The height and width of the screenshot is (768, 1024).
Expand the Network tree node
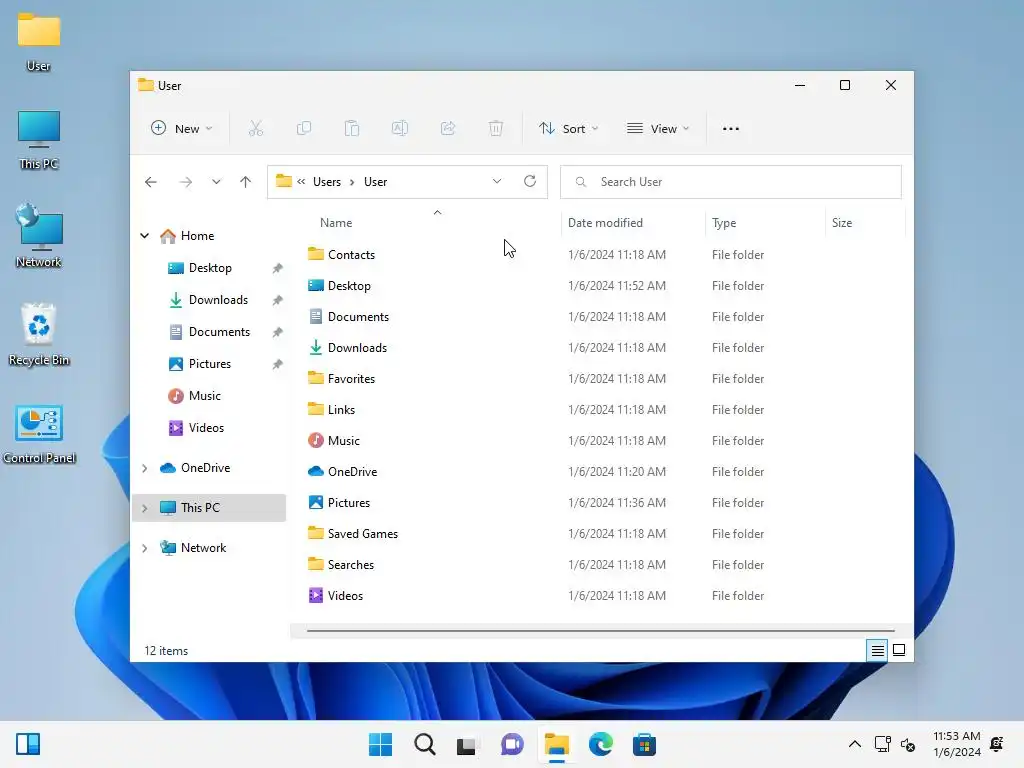[x=145, y=548]
